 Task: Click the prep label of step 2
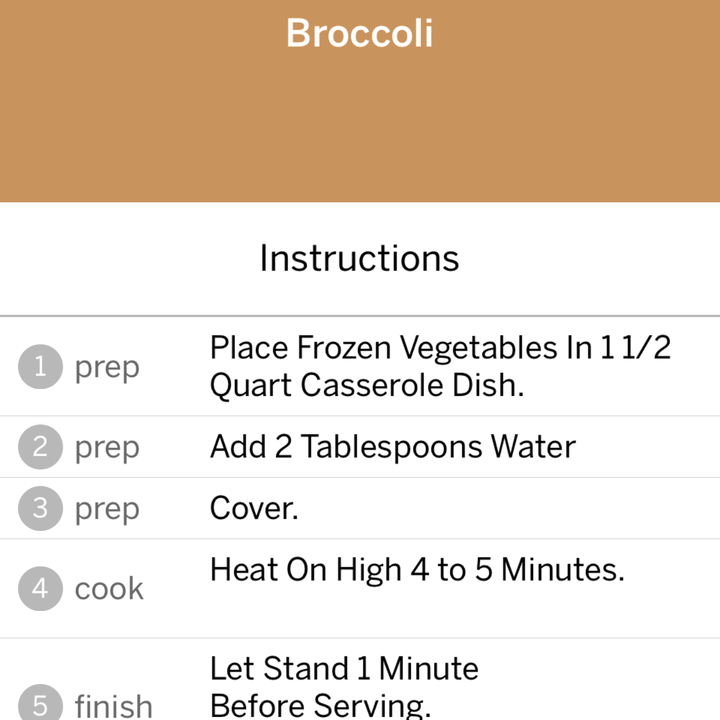coord(107,449)
